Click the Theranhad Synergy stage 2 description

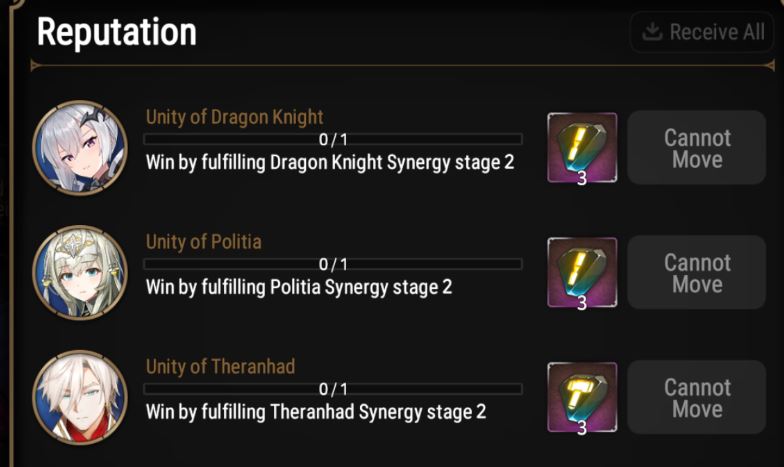tap(316, 411)
